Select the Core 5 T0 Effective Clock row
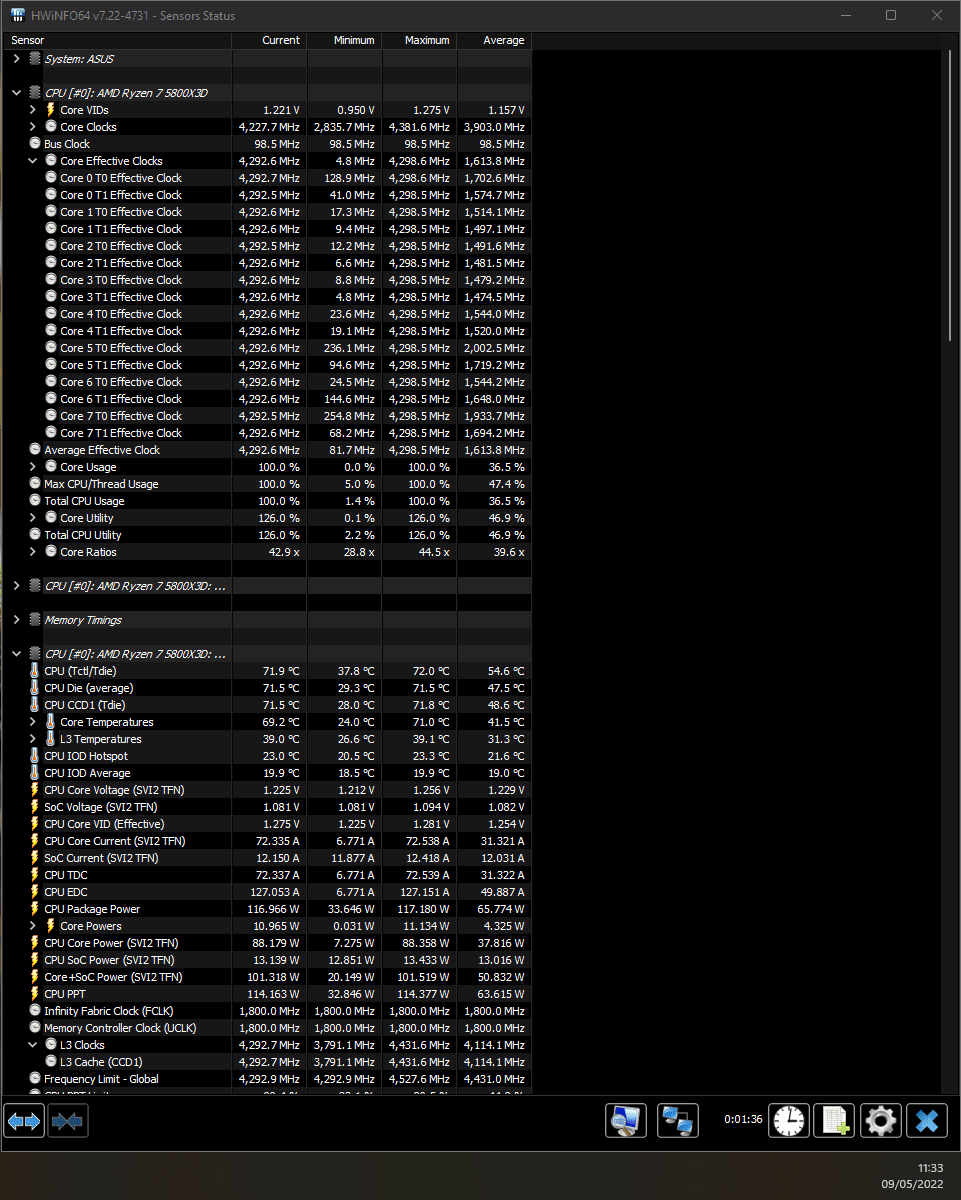The height and width of the screenshot is (1200, 961). pos(268,348)
